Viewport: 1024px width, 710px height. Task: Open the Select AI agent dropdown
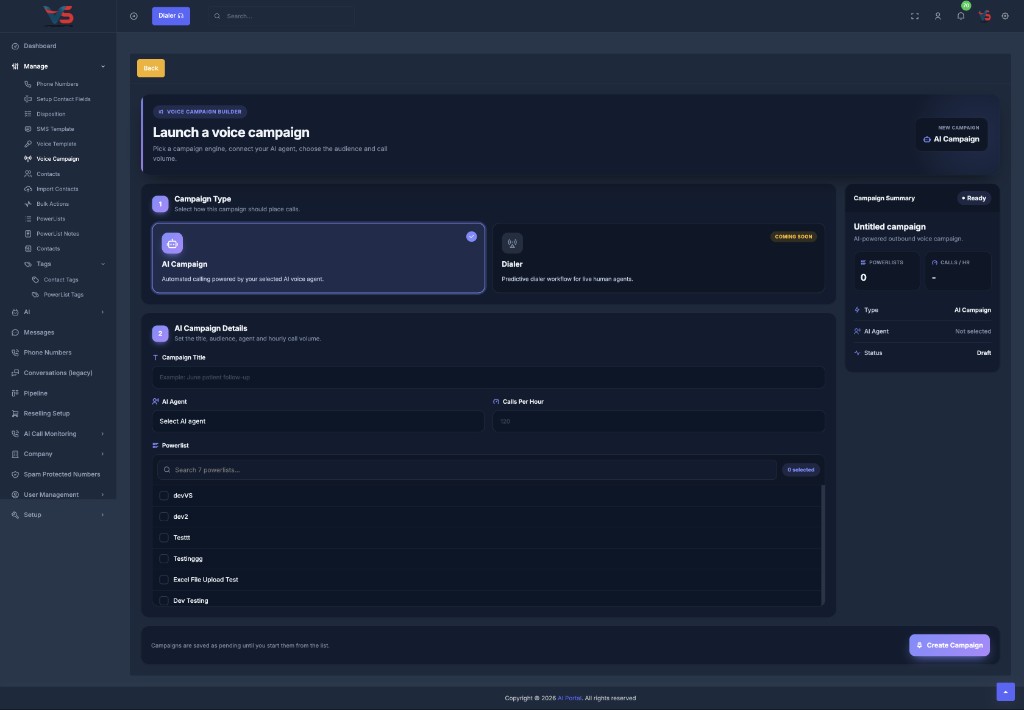318,421
